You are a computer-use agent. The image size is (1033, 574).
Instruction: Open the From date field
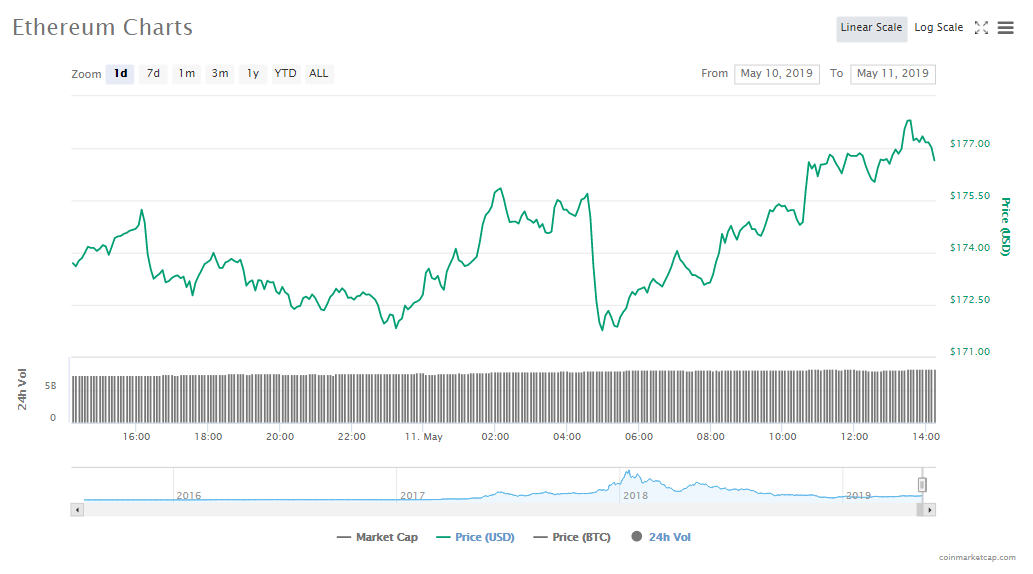(777, 74)
